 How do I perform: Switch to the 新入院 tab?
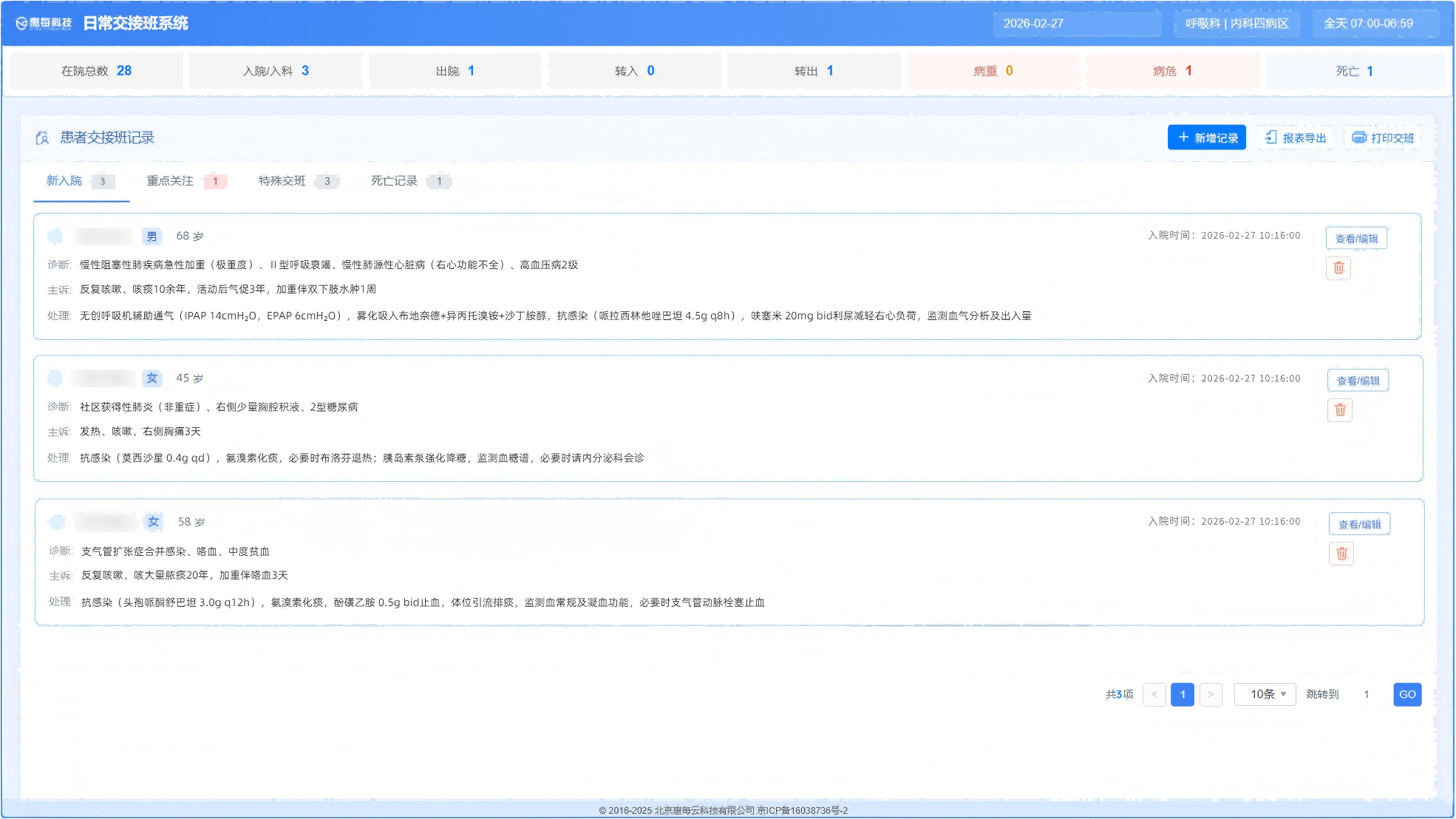click(81, 181)
